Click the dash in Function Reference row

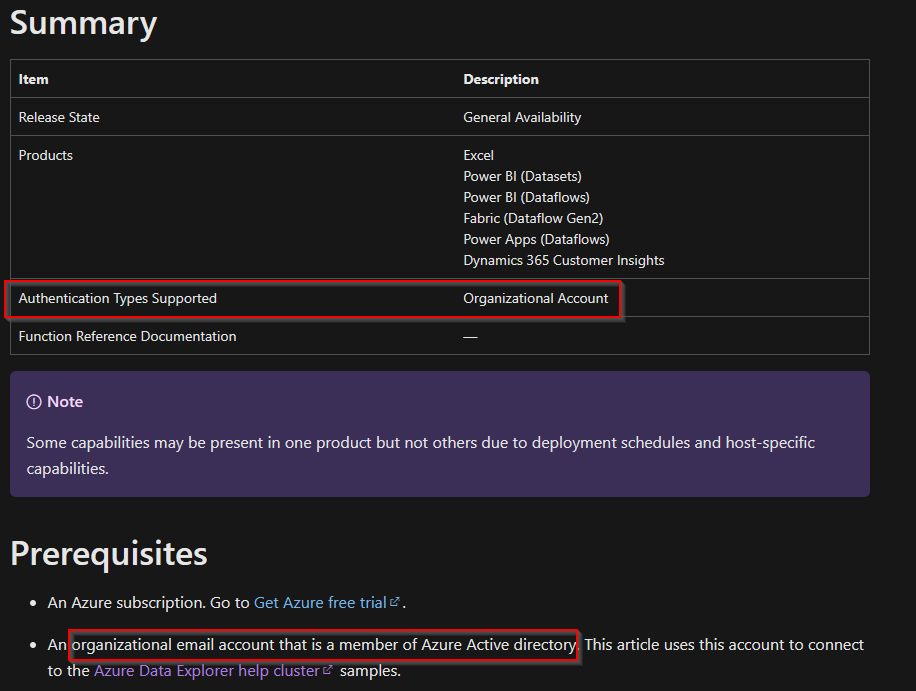point(470,337)
